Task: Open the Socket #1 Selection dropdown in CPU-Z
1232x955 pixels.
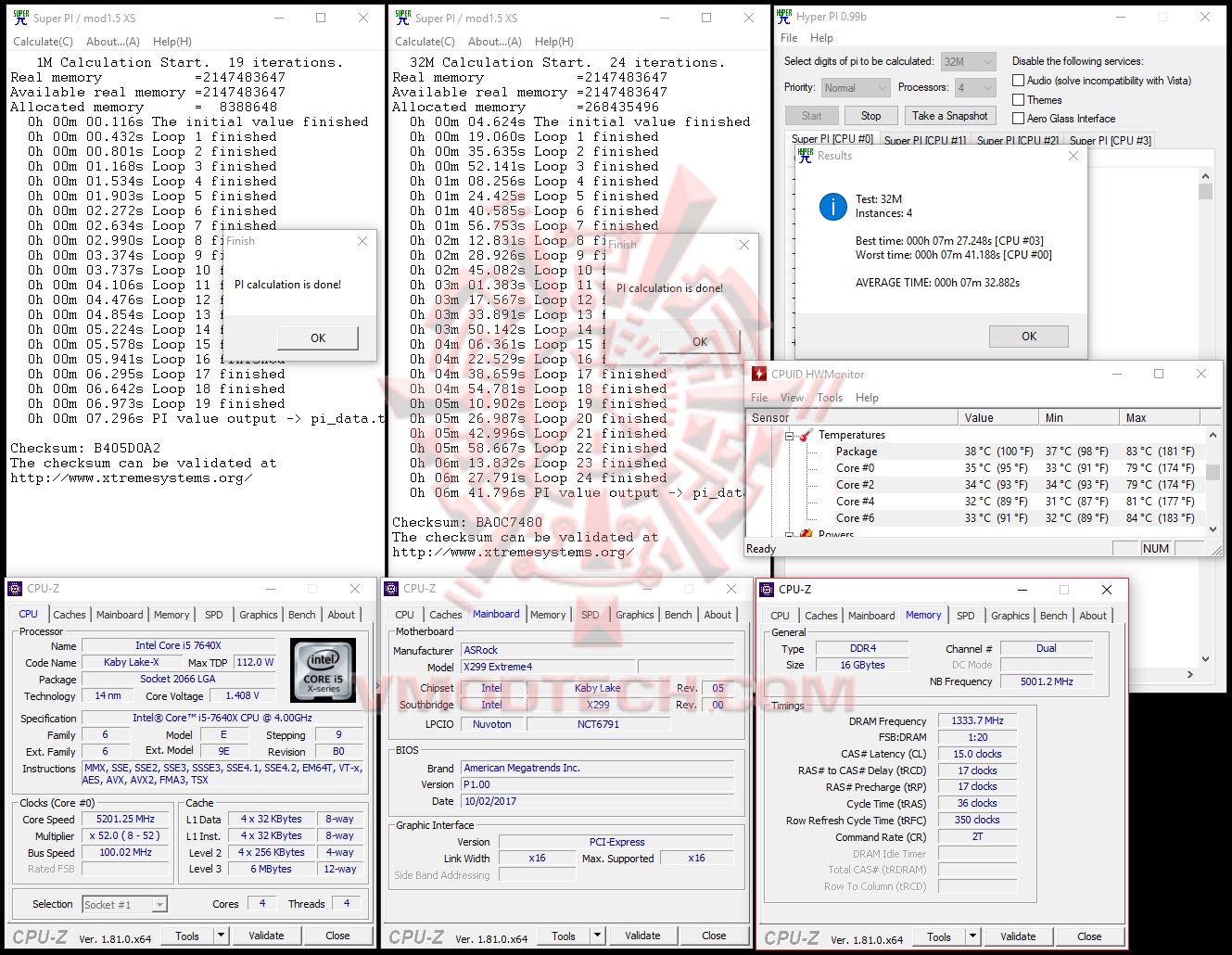Action: coord(124,904)
